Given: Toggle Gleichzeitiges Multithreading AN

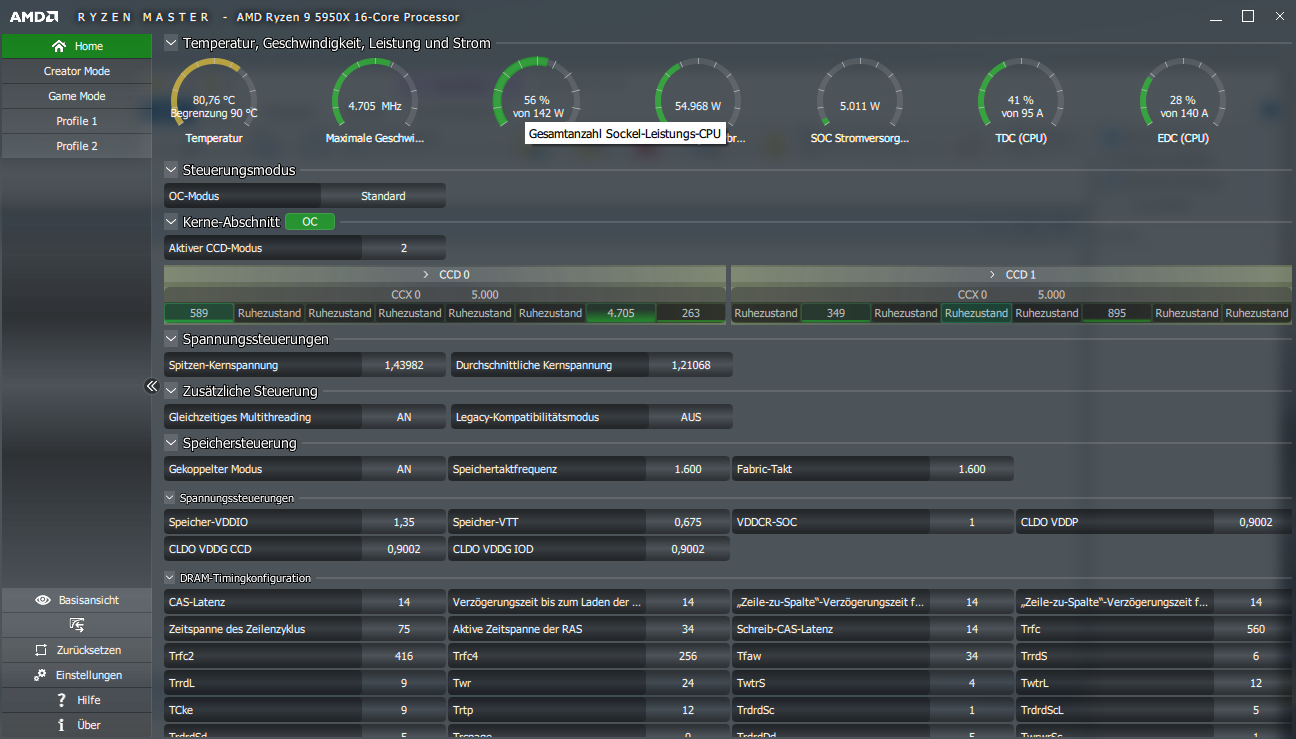Looking at the screenshot, I should pyautogui.click(x=404, y=417).
